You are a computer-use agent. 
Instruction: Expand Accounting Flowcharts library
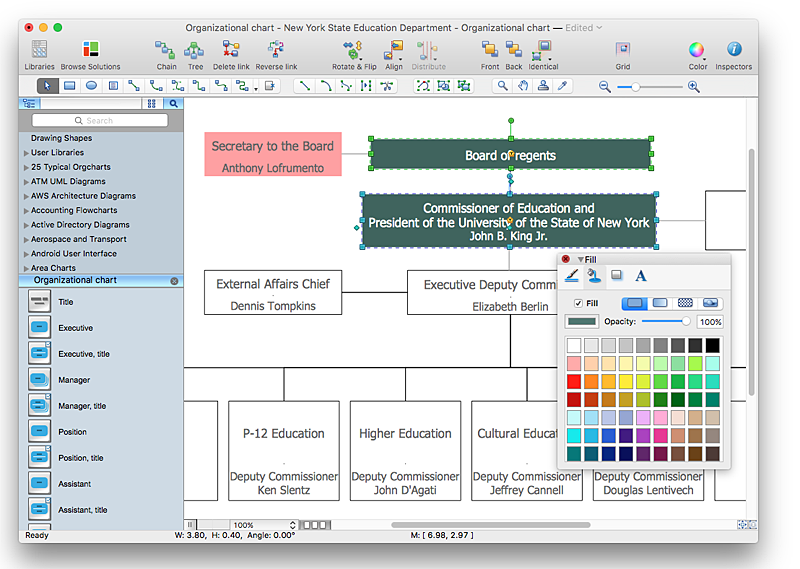pos(26,210)
